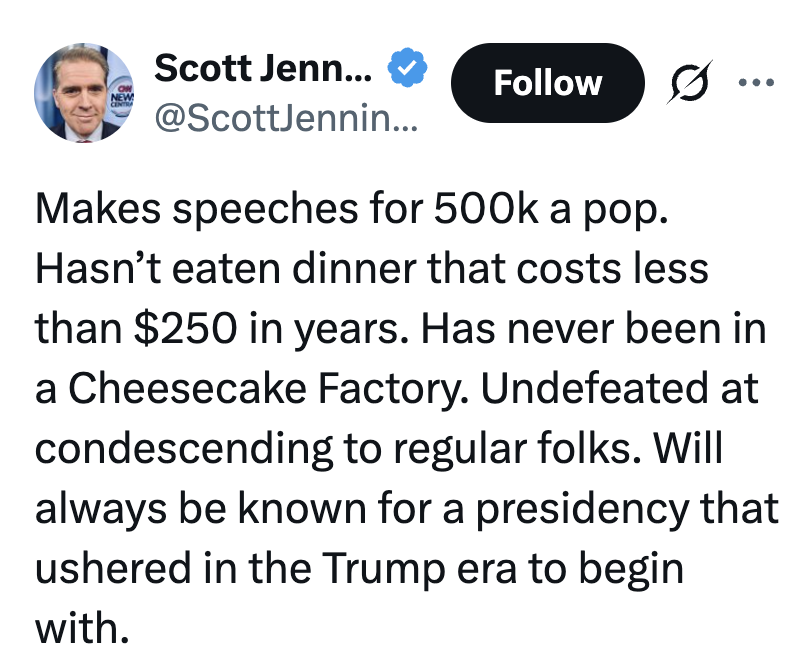Click the word 'ushered' in the tweet
This screenshot has width=802, height=664.
113,567
